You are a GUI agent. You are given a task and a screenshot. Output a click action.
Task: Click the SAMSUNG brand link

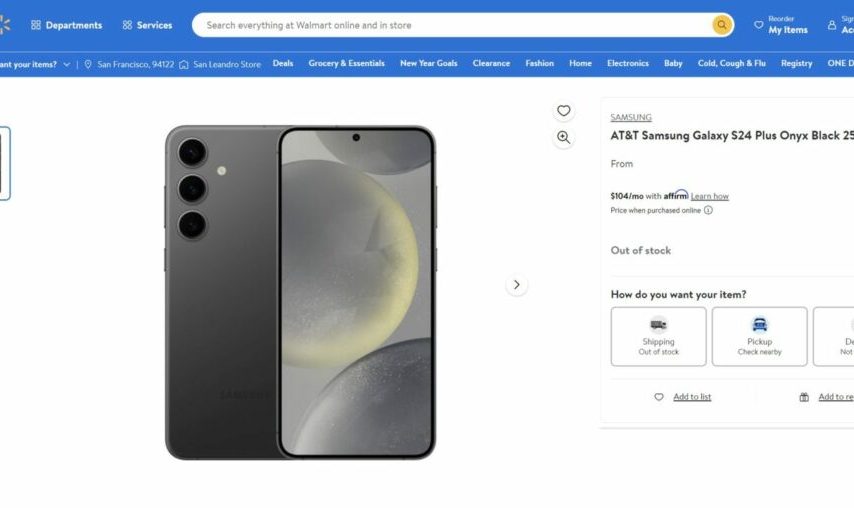click(631, 117)
